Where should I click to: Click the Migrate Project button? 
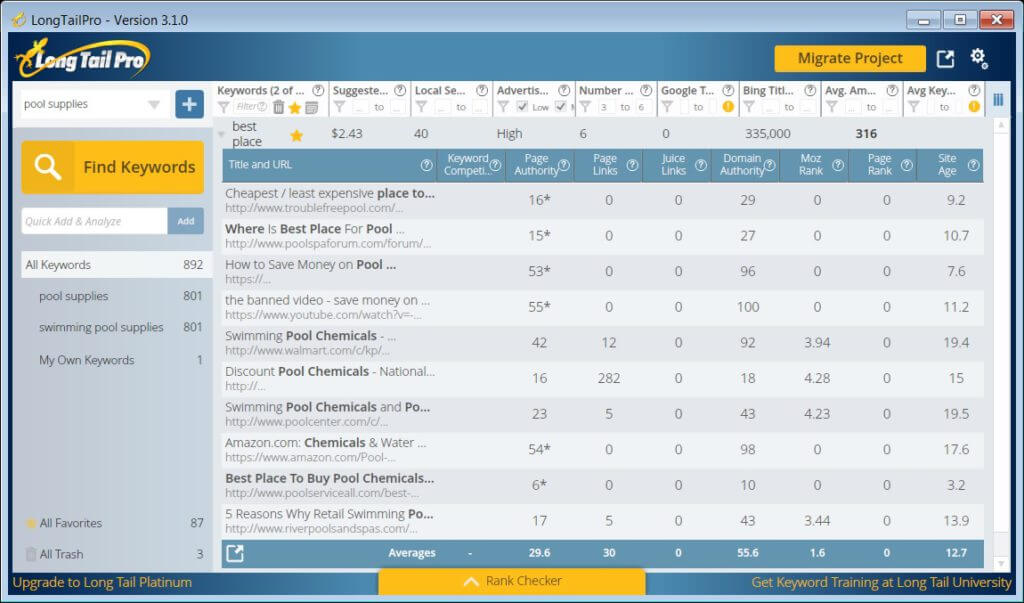(850, 59)
